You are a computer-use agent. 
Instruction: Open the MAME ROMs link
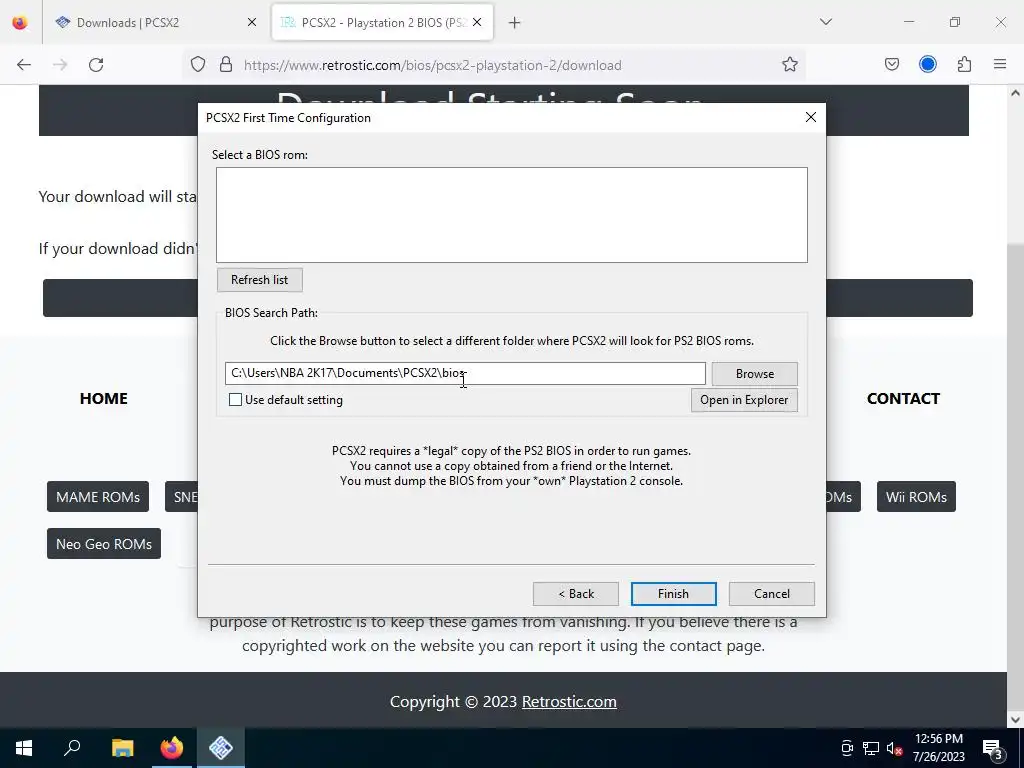[x=98, y=497]
